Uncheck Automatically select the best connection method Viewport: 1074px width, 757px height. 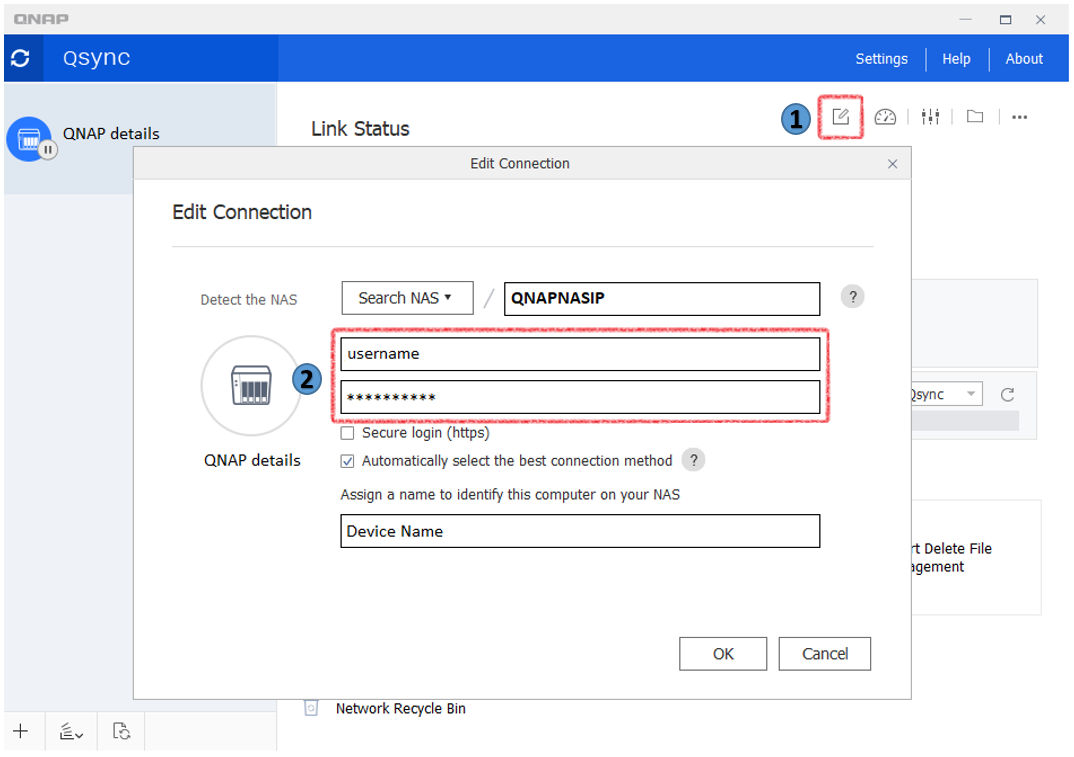(347, 461)
